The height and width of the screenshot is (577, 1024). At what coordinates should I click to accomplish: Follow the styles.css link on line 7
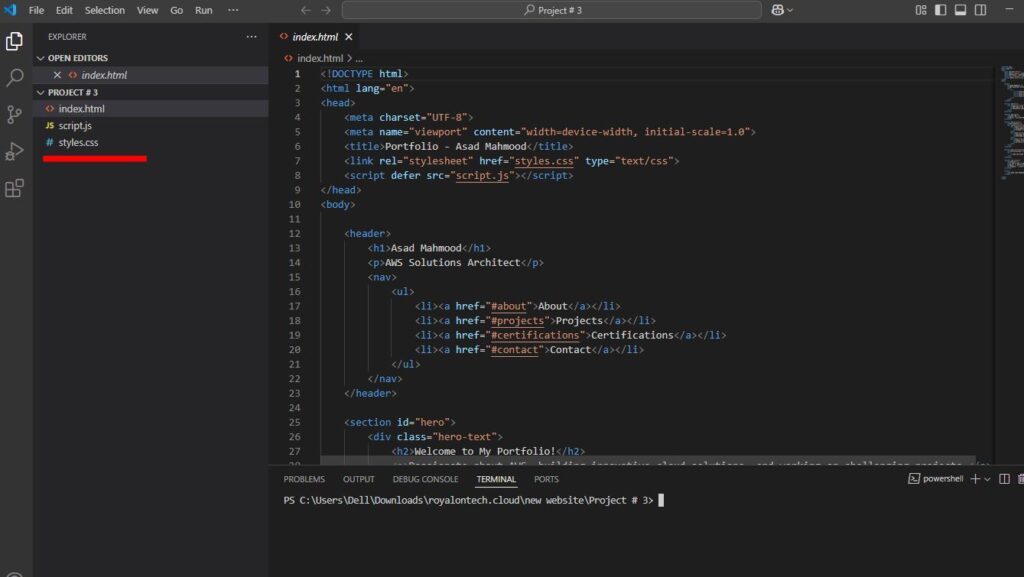coord(544,161)
